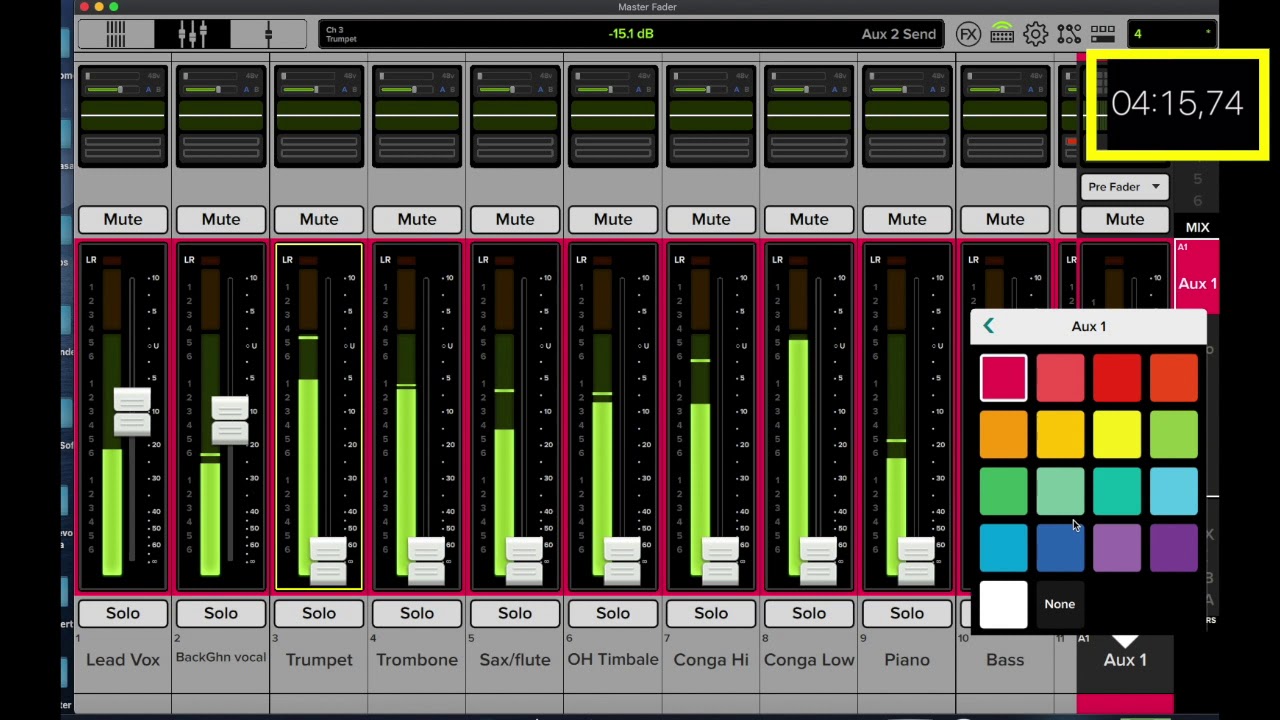Mute the Aux 1 master

[x=1125, y=219]
